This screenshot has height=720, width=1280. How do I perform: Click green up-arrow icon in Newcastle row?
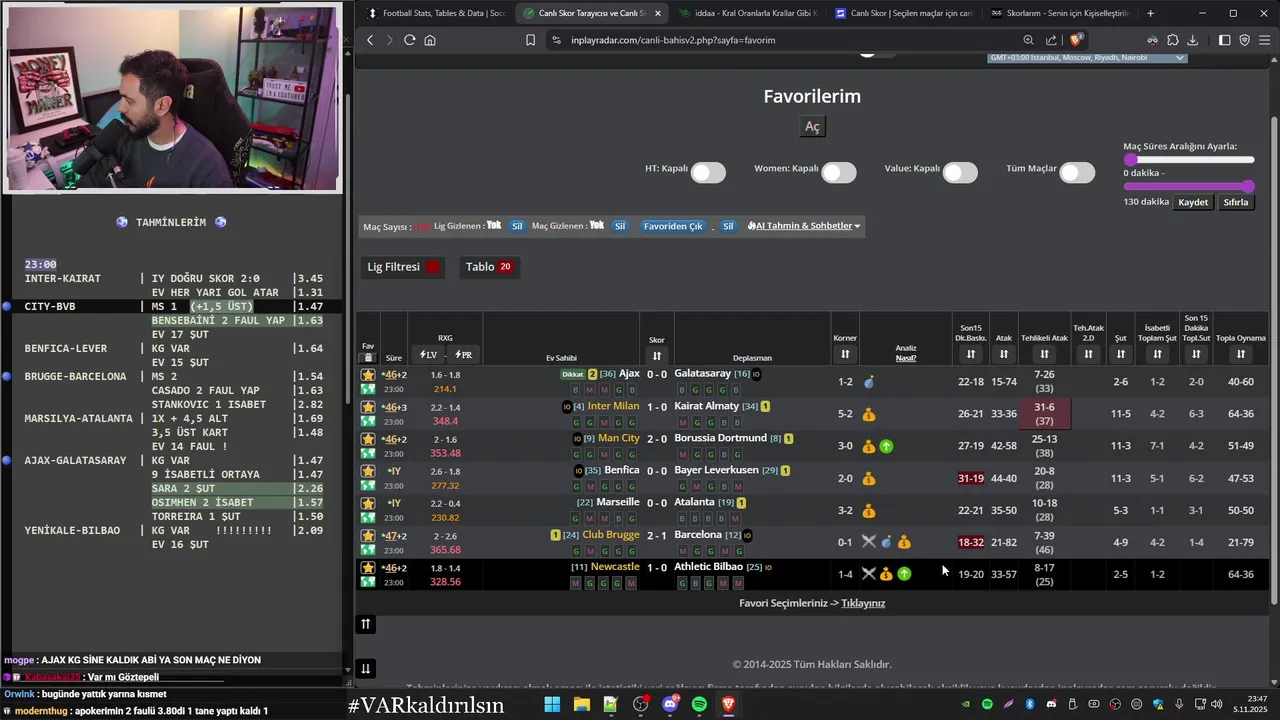pos(904,574)
